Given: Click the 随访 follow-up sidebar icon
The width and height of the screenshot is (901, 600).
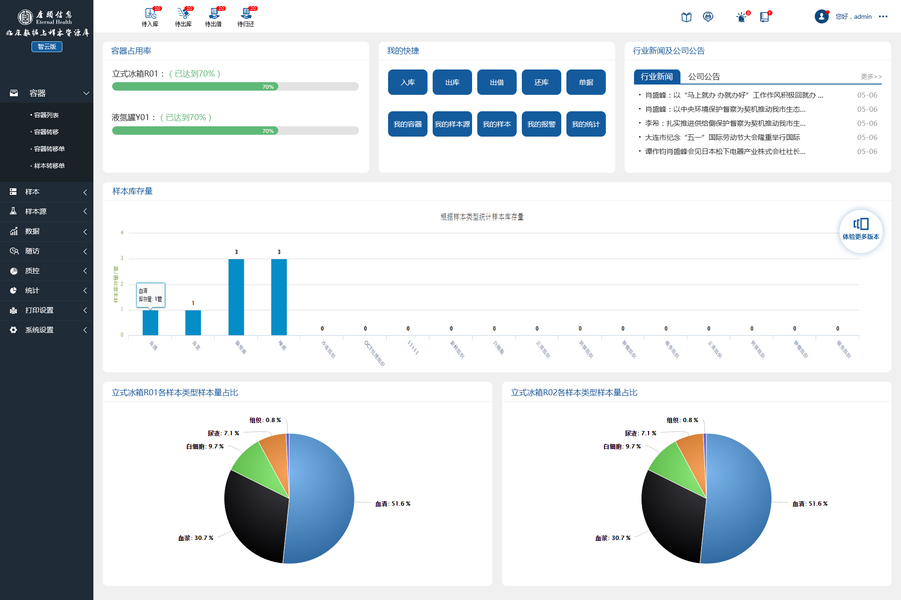Looking at the screenshot, I should tap(14, 251).
